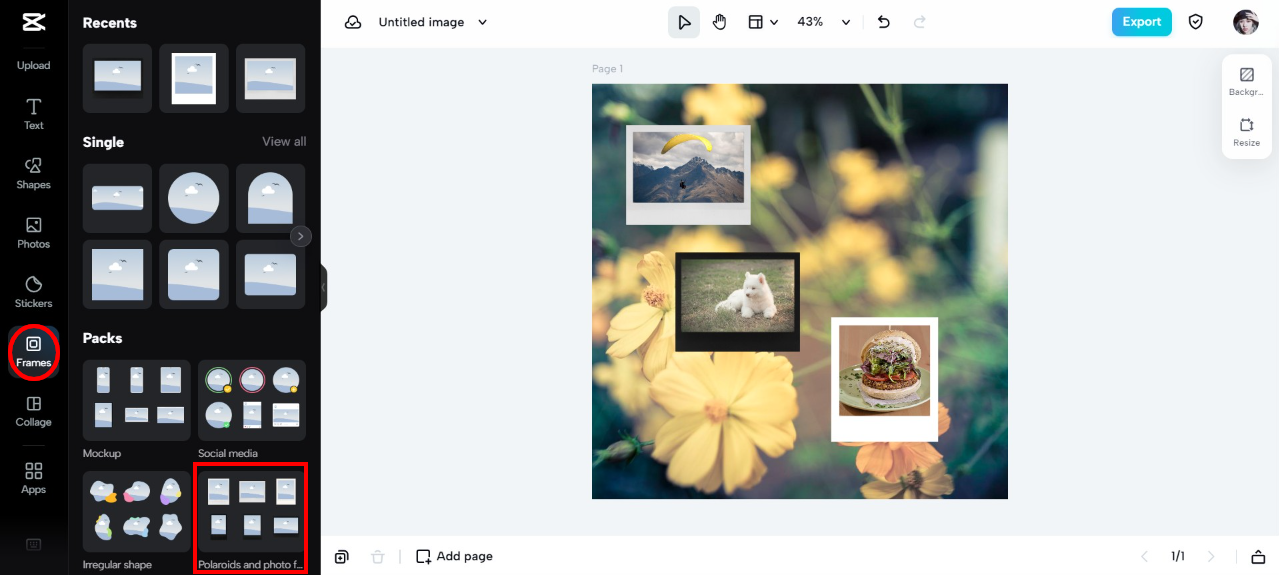This screenshot has width=1279, height=575.
Task: Open the Background settings
Action: click(1246, 81)
